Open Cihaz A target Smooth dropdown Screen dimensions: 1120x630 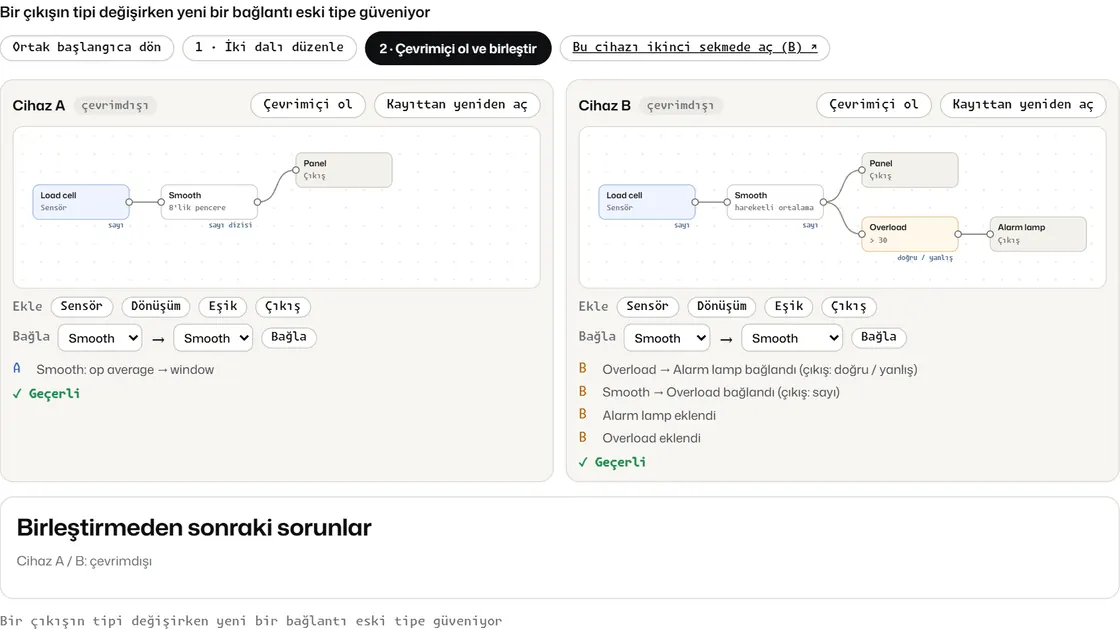pos(214,338)
